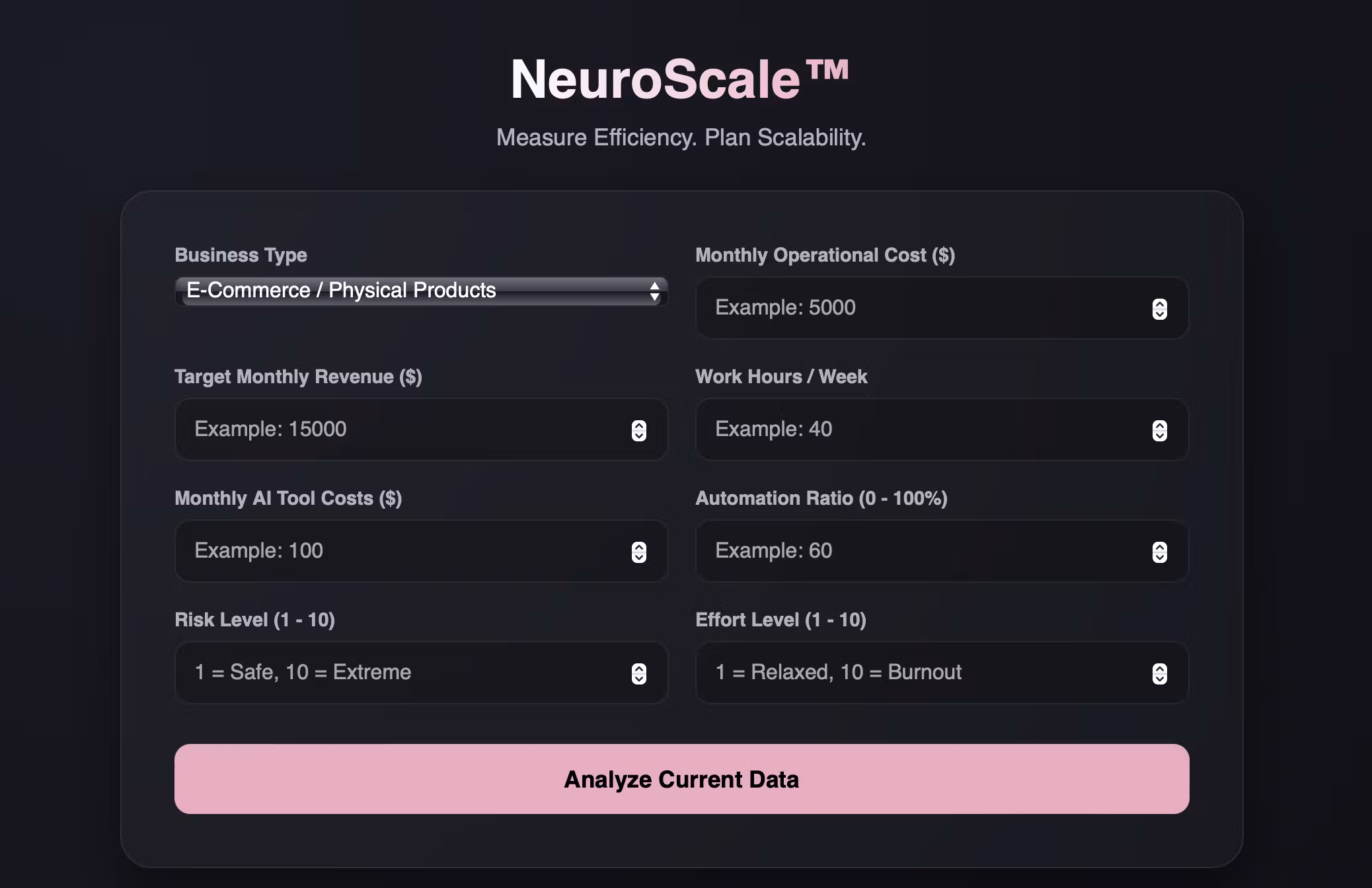This screenshot has height=888, width=1372.
Task: Click the Monthly Operational Cost stepper arrows
Action: click(1159, 309)
